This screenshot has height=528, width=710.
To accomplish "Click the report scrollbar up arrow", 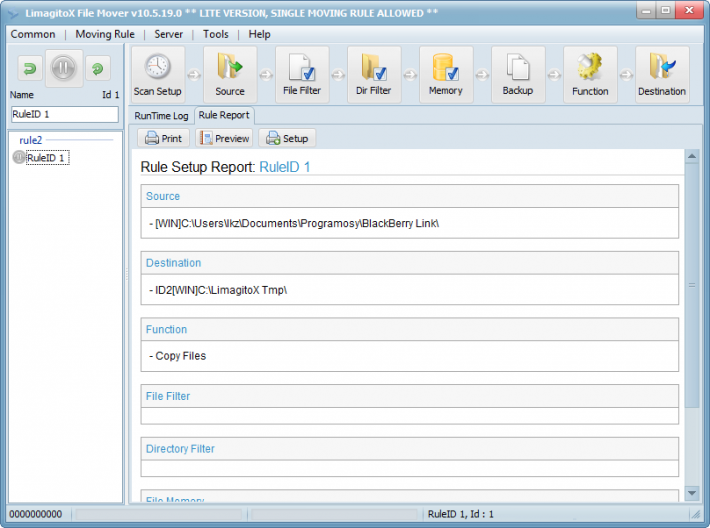I will click(691, 157).
